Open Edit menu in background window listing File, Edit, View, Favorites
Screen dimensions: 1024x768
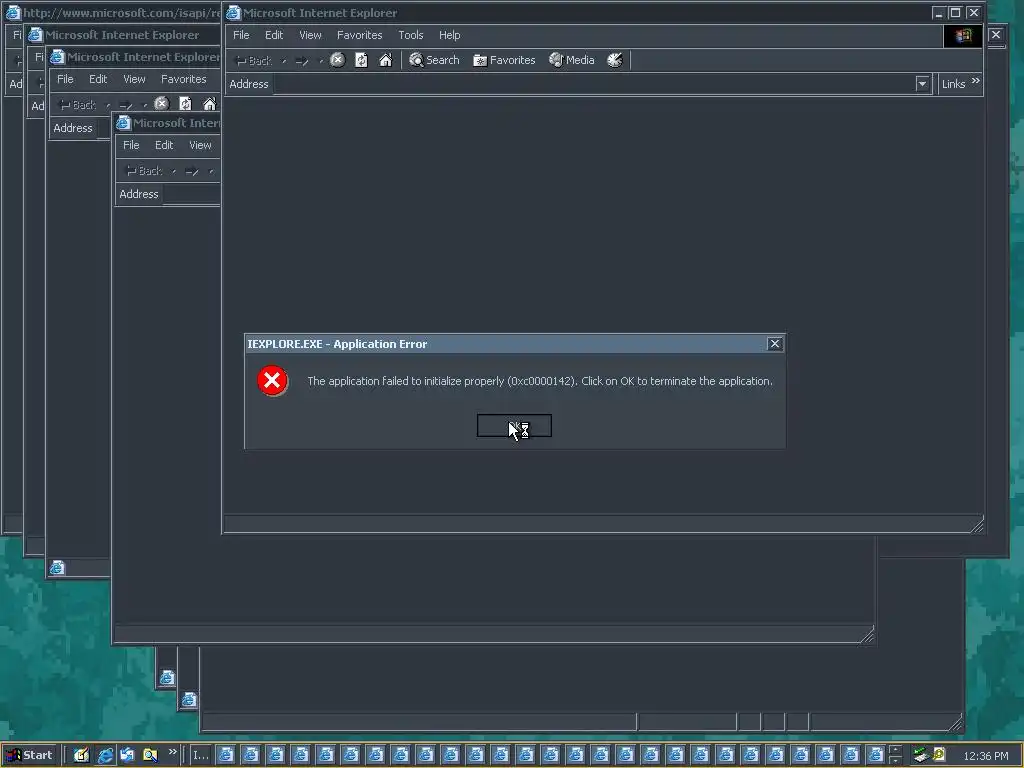pos(98,79)
